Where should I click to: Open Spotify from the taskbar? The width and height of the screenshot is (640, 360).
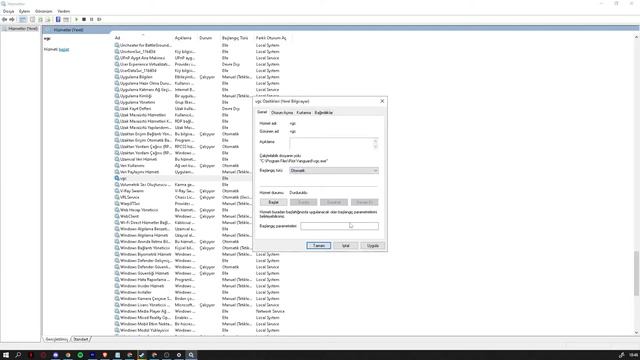coord(80,355)
